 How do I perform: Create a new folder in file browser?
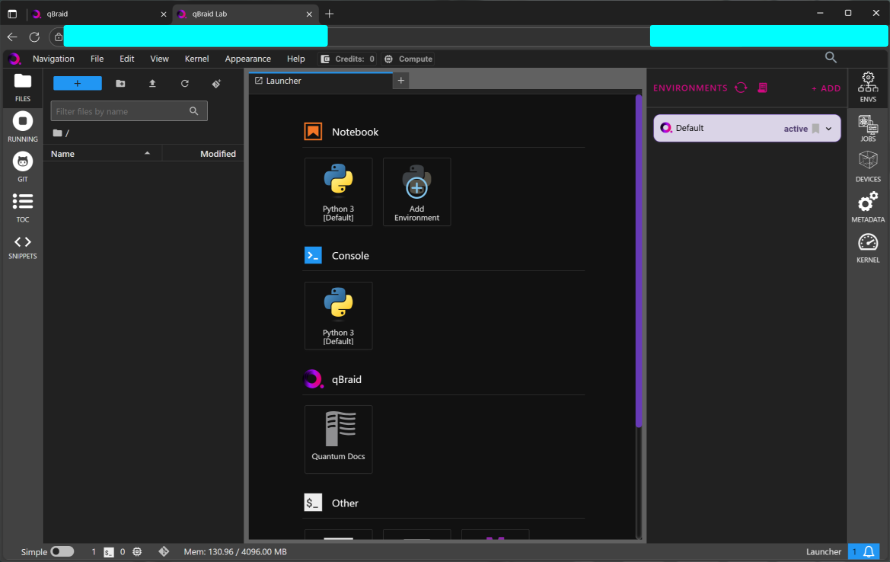[120, 83]
